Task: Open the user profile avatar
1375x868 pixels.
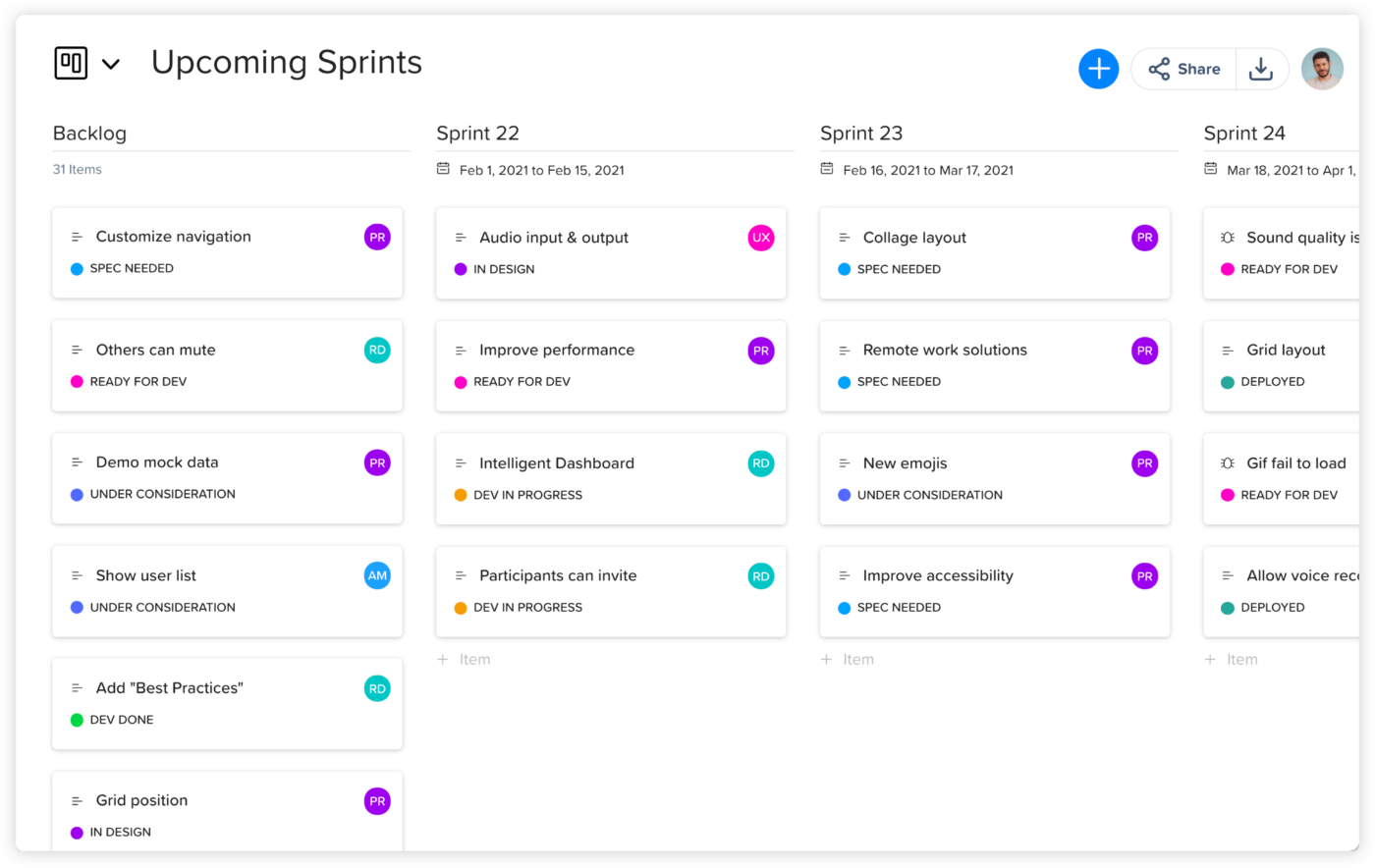Action: click(x=1322, y=69)
